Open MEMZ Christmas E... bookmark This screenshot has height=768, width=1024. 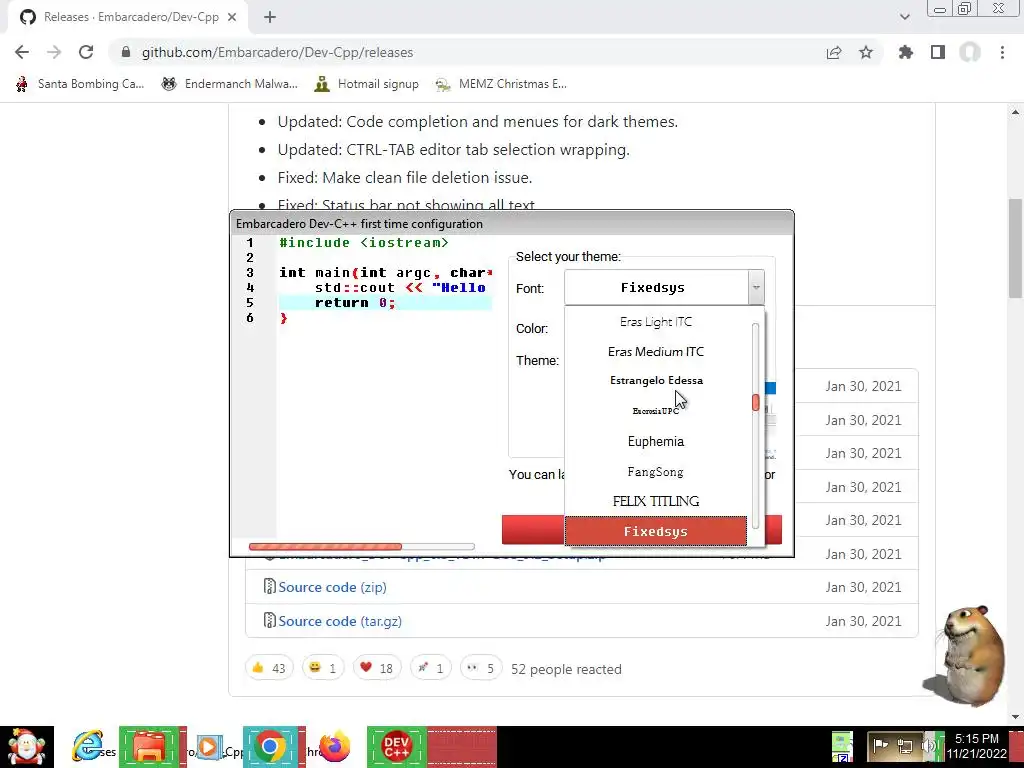502,84
